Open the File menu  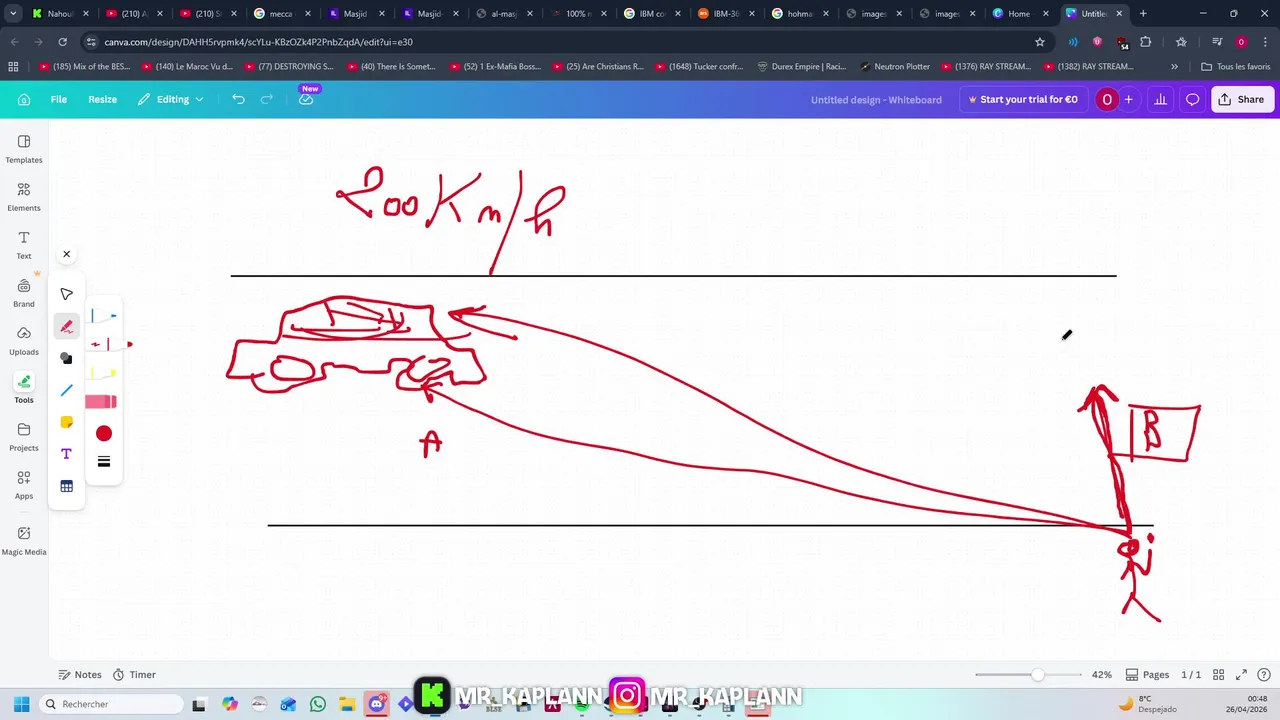(59, 99)
